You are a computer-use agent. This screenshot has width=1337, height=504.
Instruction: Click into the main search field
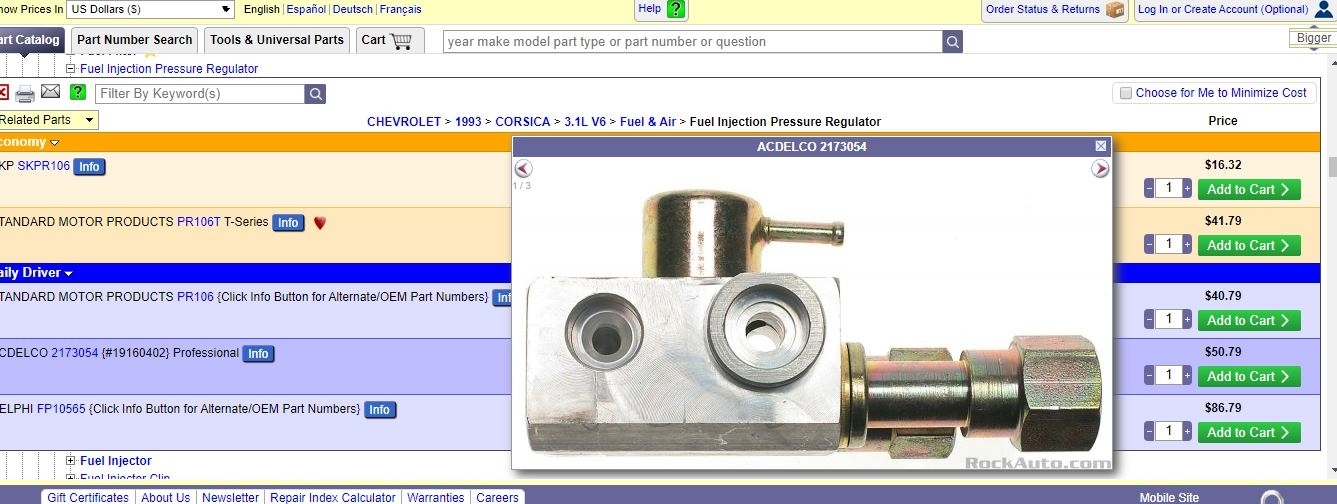(x=693, y=42)
